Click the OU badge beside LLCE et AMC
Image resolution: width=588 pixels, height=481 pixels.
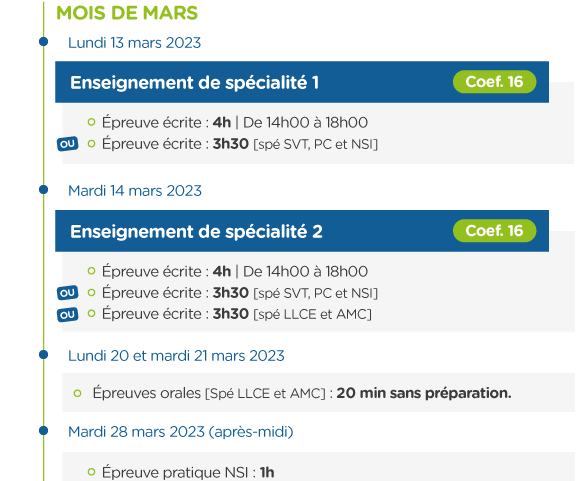tap(68, 315)
